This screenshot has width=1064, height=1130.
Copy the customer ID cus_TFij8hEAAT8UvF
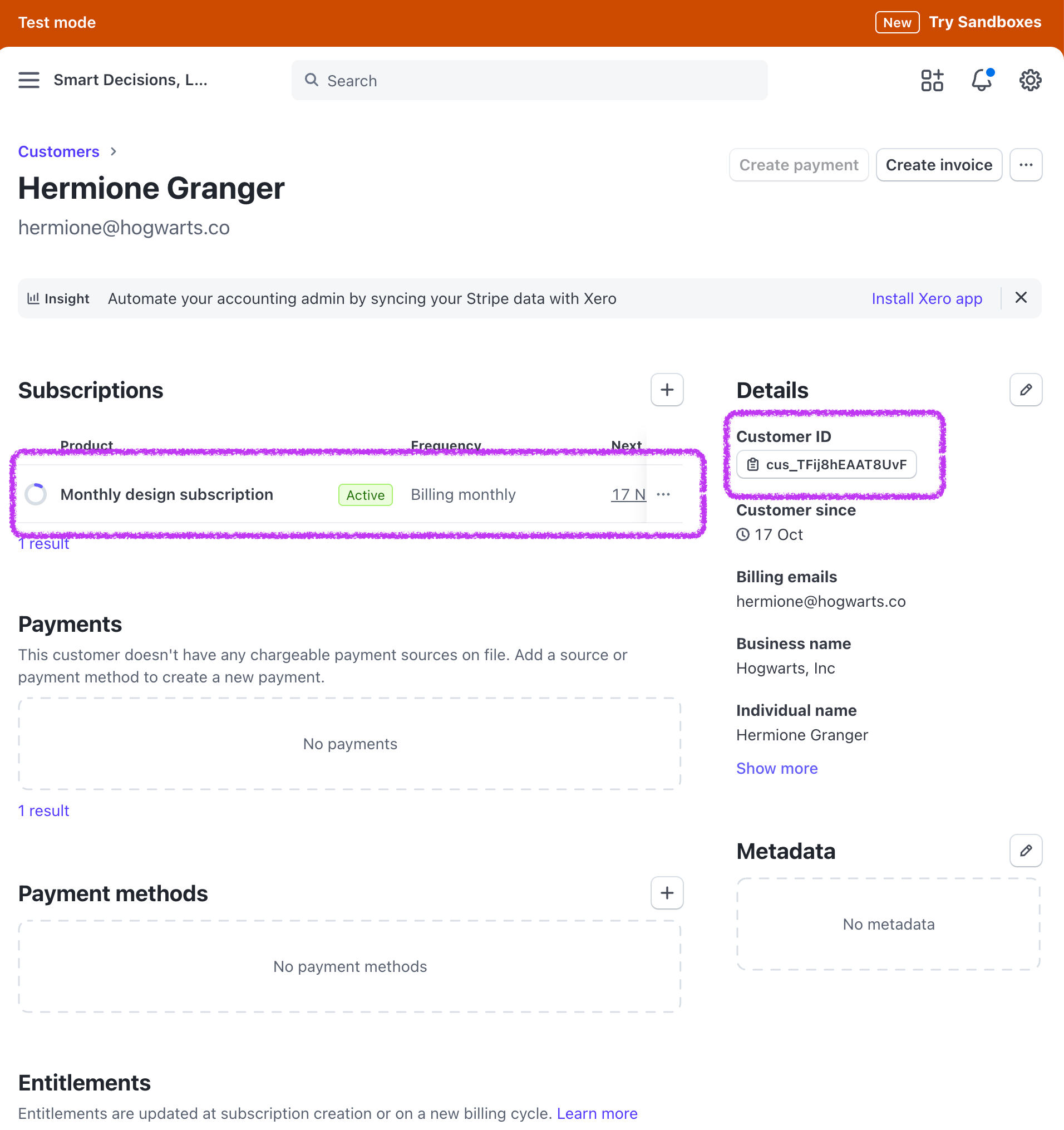pos(826,464)
